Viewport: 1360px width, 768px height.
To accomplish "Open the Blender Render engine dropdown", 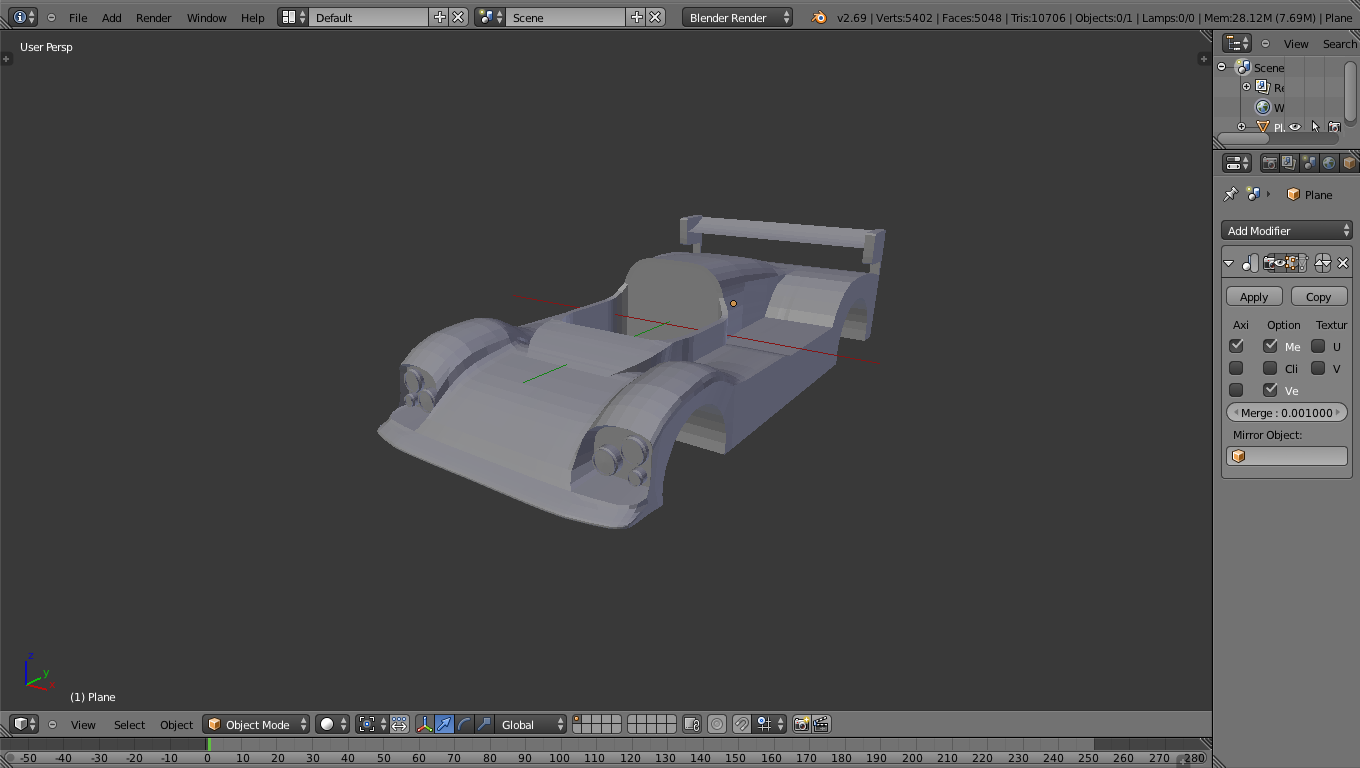I will (737, 18).
